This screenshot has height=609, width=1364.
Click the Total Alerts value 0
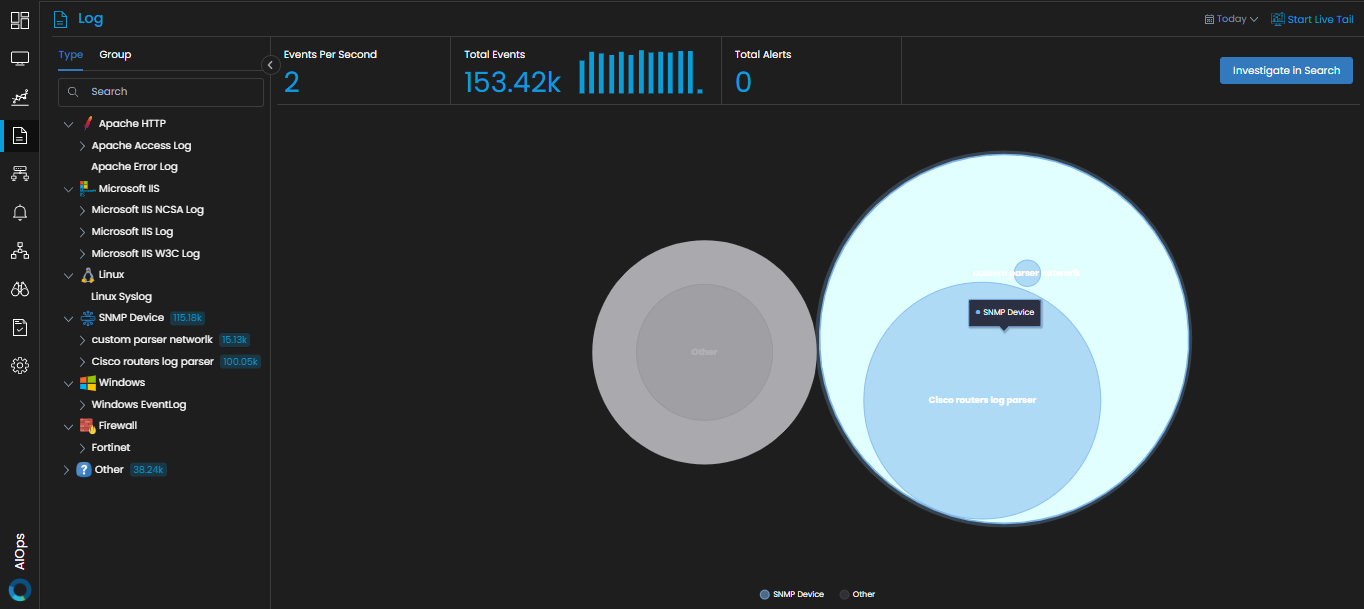click(x=743, y=82)
